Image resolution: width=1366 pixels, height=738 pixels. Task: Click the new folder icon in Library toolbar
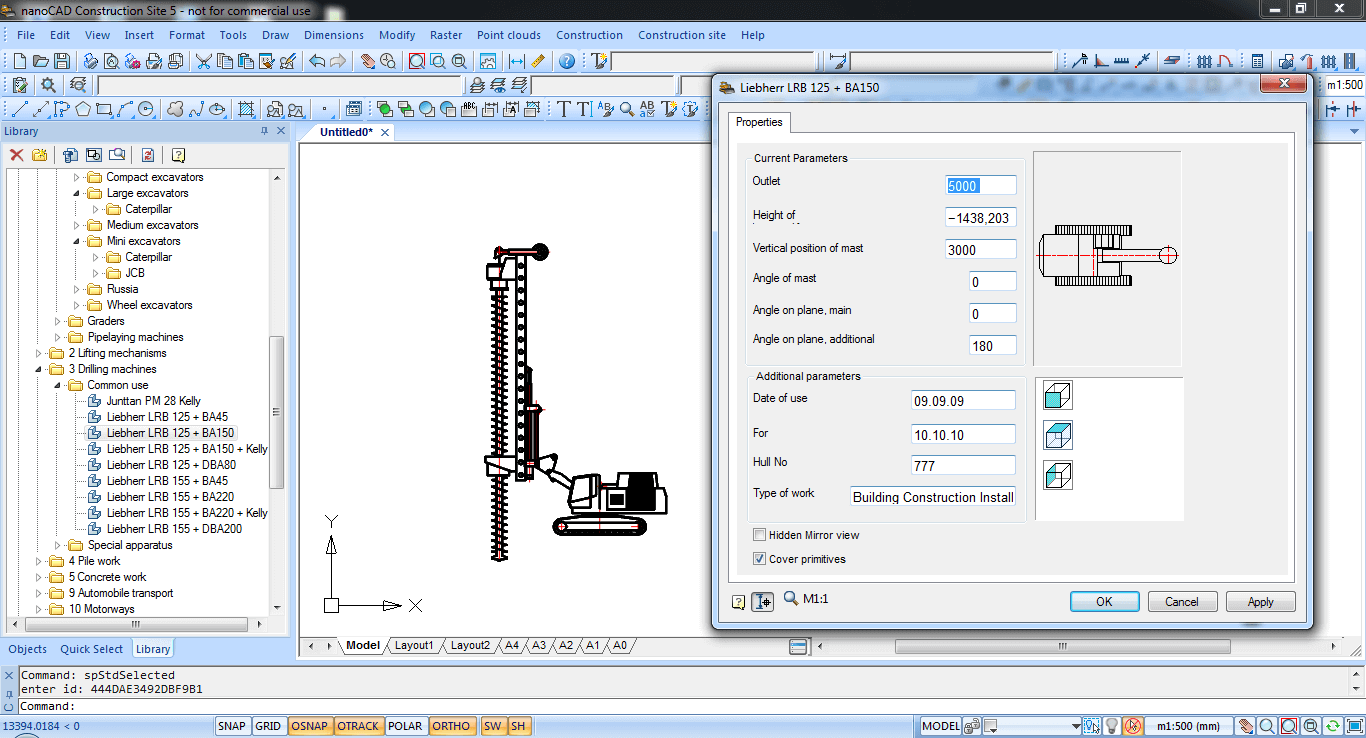point(40,155)
